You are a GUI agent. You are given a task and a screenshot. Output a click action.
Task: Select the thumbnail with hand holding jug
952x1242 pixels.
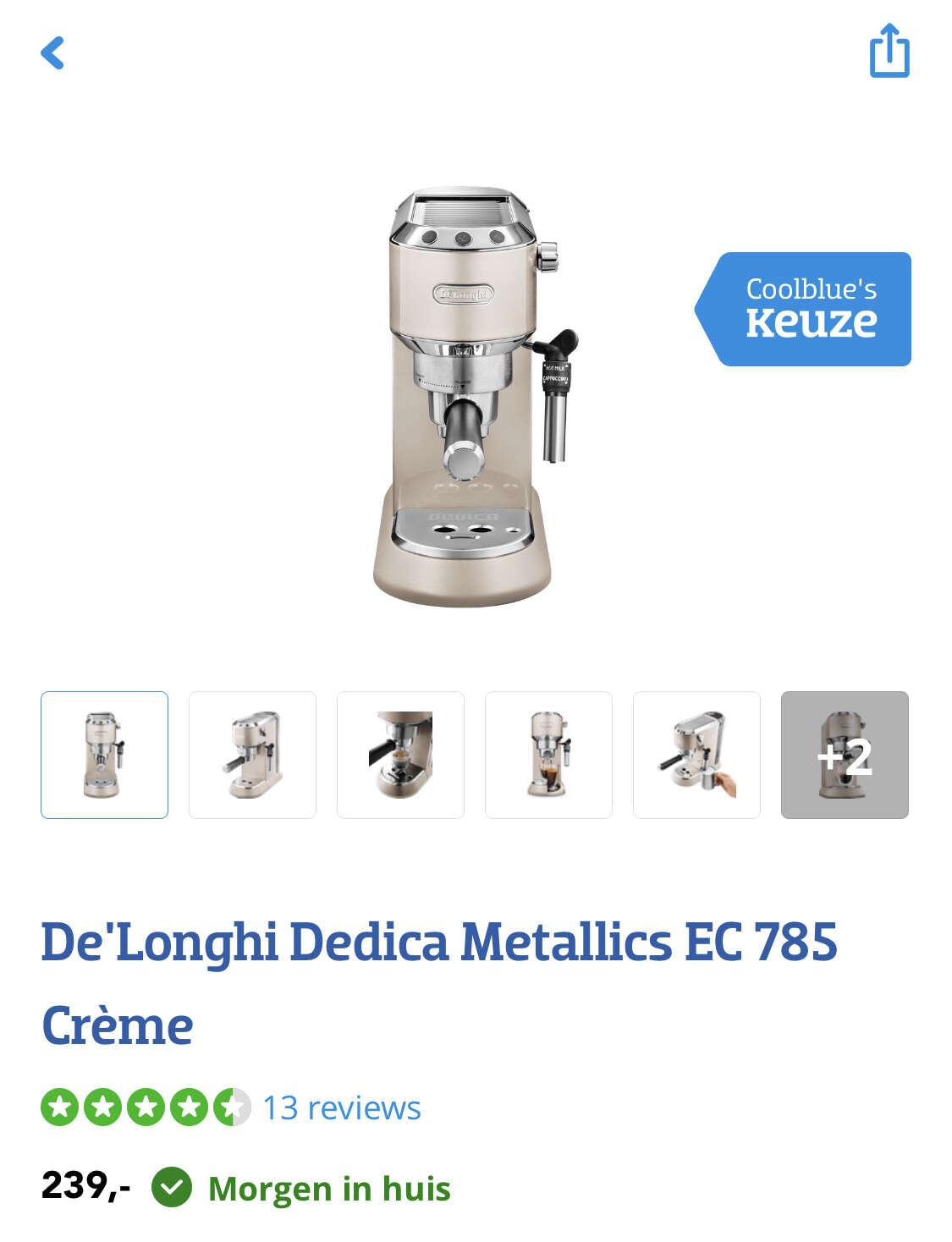click(696, 755)
